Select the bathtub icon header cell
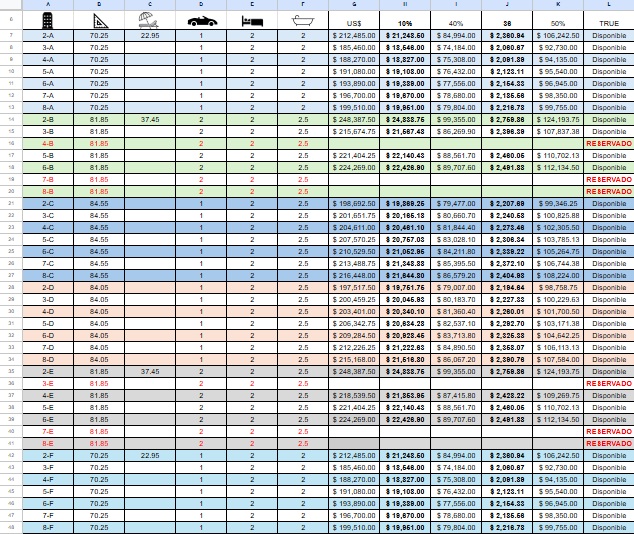This screenshot has width=634, height=534. click(303, 20)
